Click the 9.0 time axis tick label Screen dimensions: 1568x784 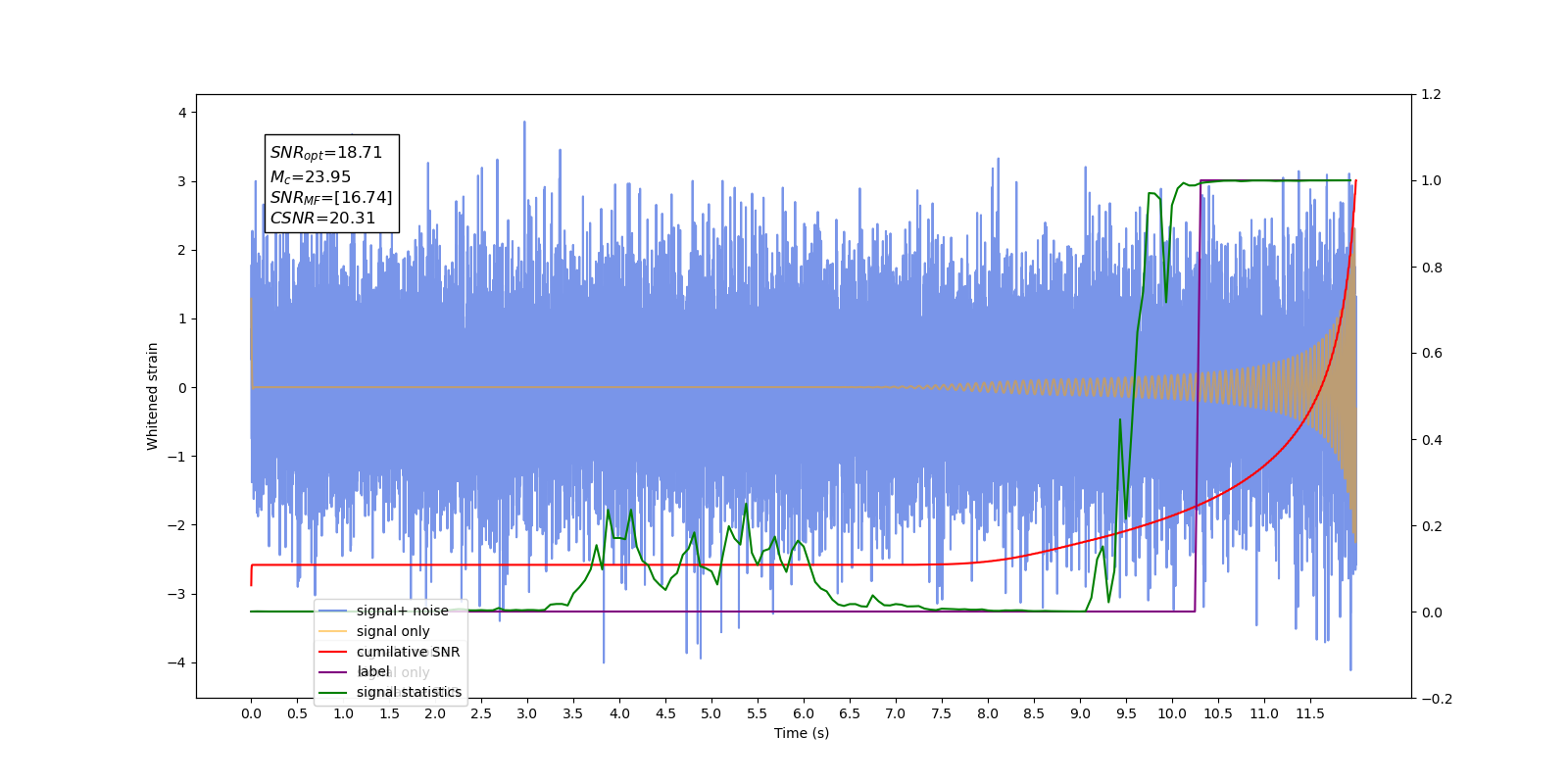(1080, 713)
